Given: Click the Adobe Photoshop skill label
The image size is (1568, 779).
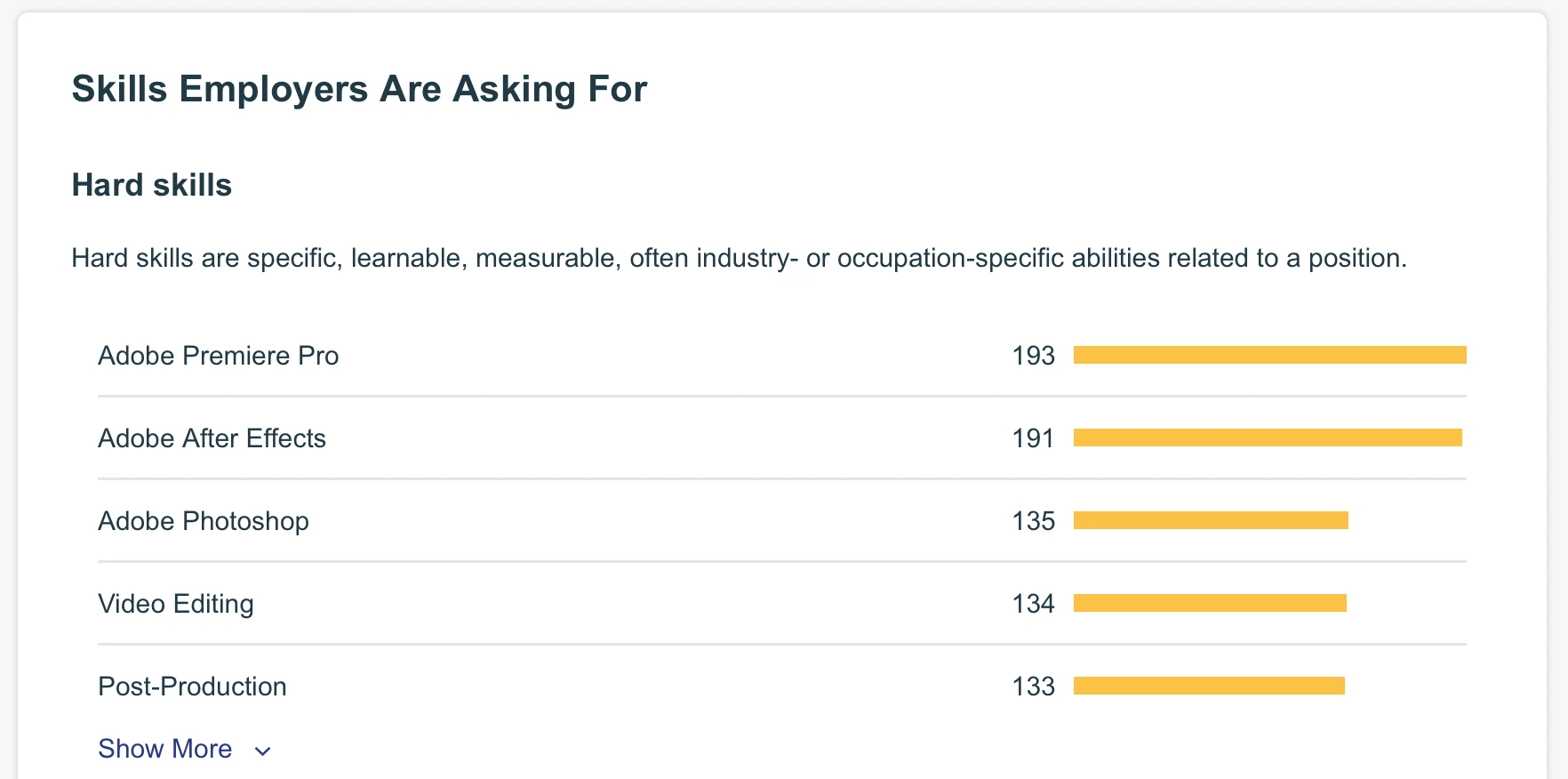Looking at the screenshot, I should [204, 521].
